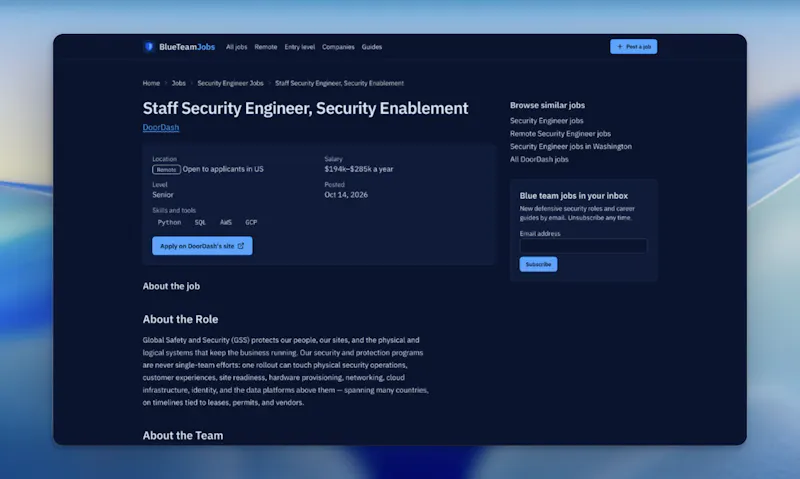800x479 pixels.
Task: Select the SQL skill tag
Action: click(x=200, y=222)
